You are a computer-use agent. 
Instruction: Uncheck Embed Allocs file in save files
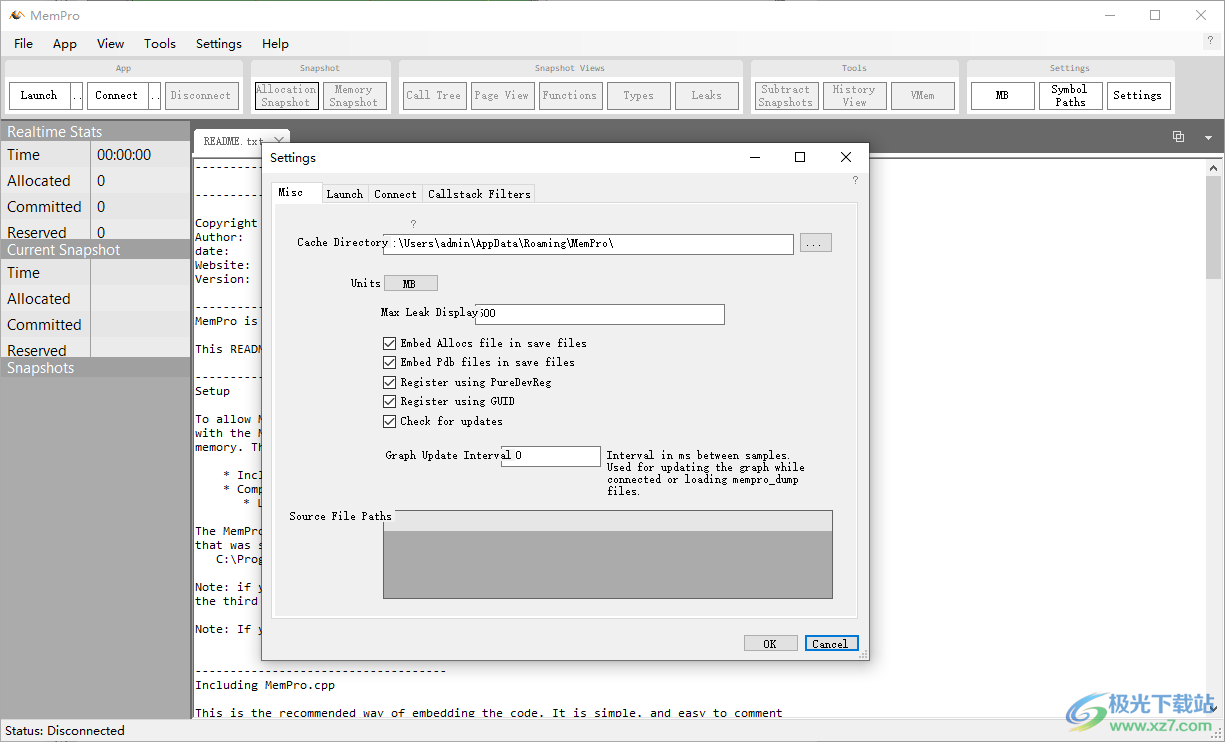click(x=390, y=343)
